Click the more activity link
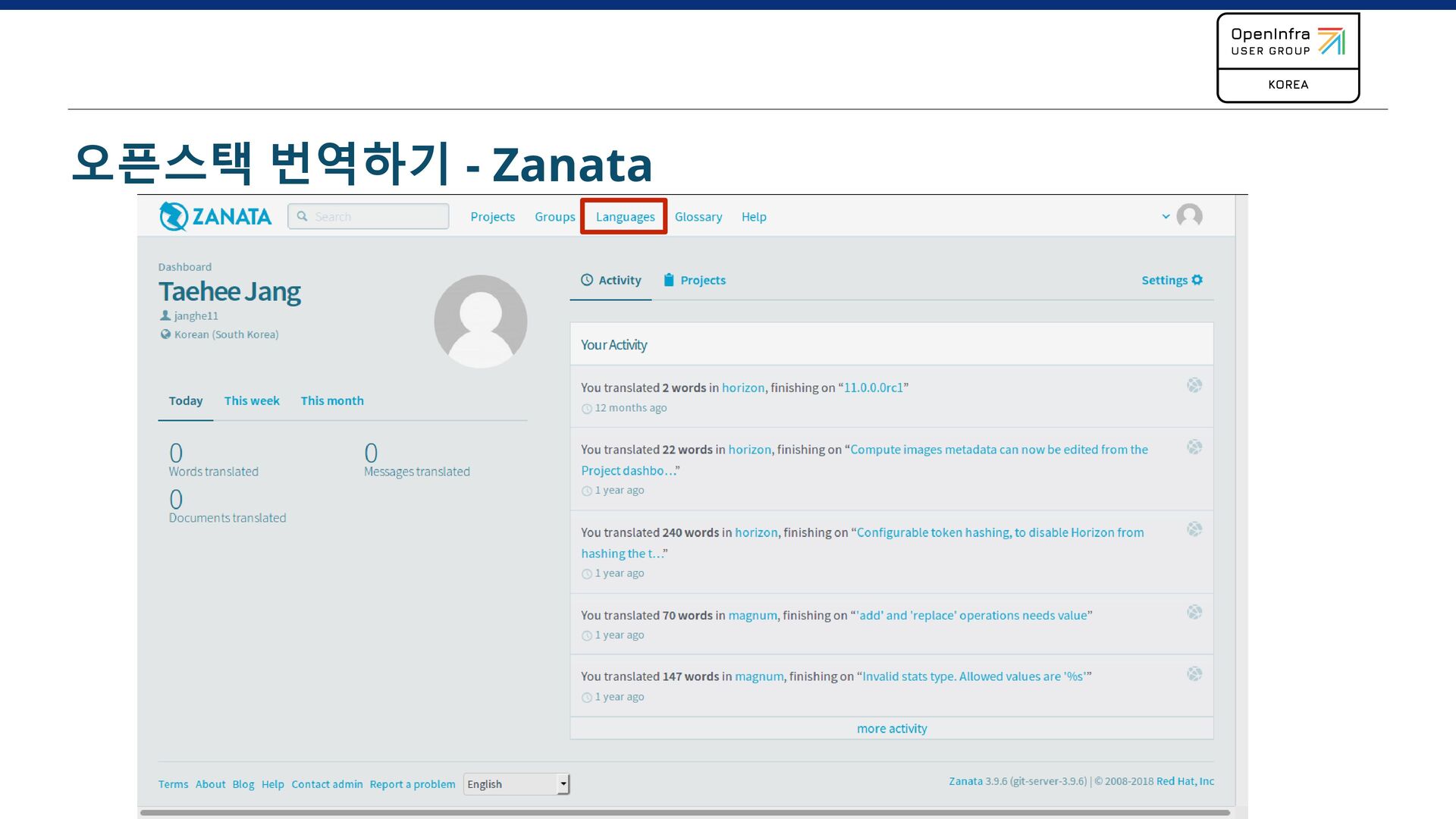This screenshot has width=1456, height=819. point(892,729)
